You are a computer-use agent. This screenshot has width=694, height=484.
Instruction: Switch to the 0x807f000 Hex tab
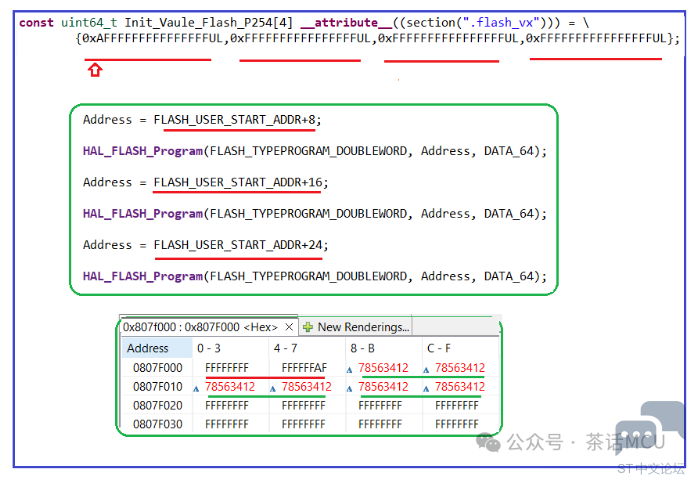(x=201, y=327)
